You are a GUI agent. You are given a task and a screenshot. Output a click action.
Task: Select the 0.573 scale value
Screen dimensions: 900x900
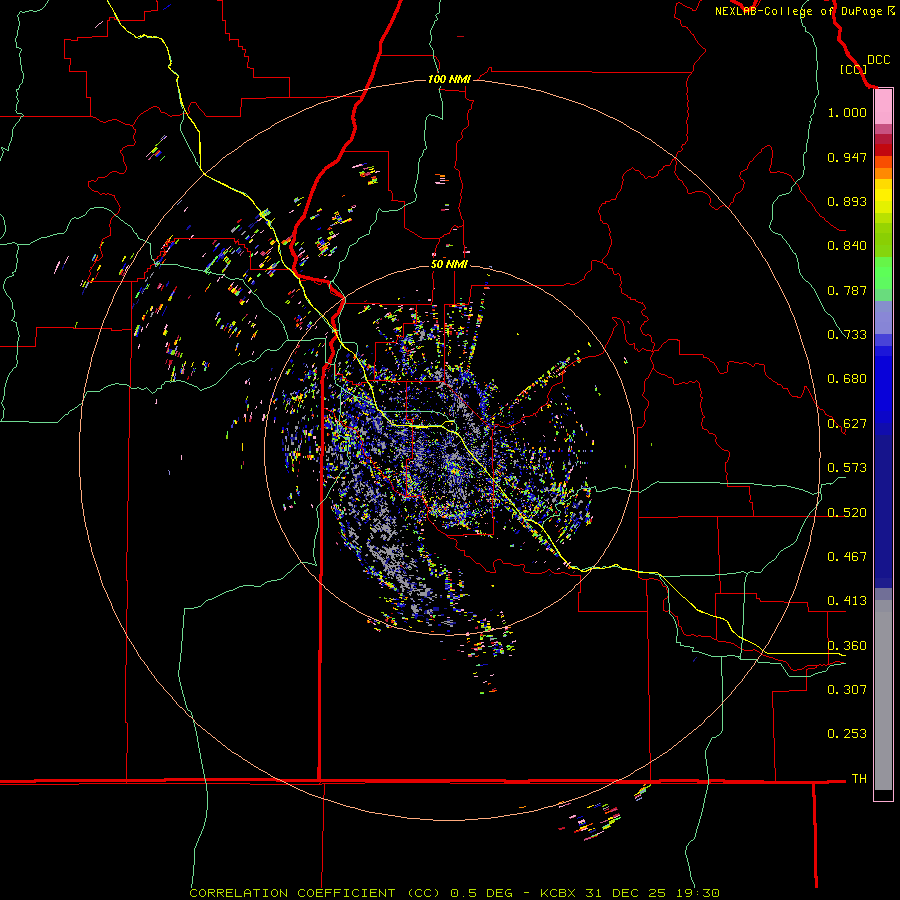click(847, 468)
